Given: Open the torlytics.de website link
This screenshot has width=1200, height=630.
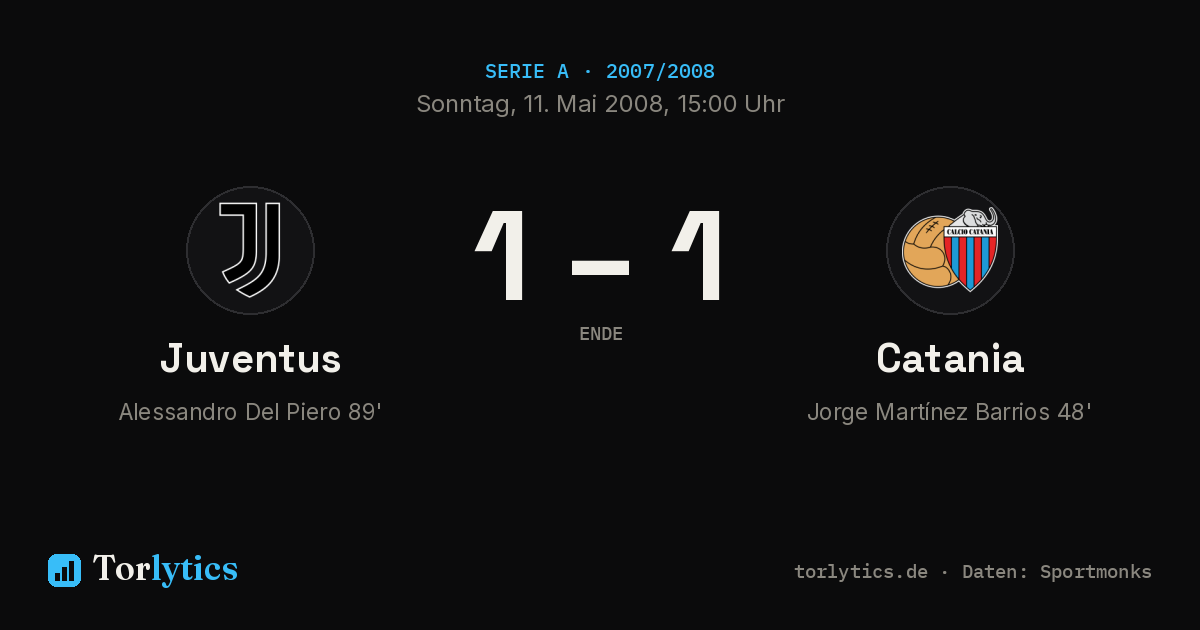Looking at the screenshot, I should tap(861, 572).
